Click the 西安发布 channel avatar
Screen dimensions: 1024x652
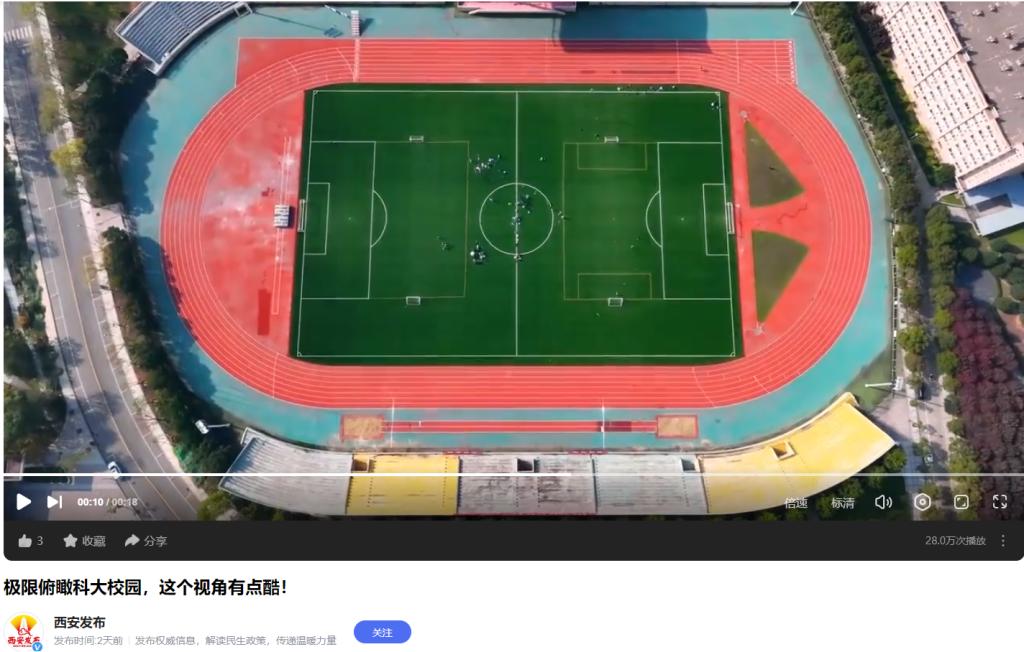point(24,632)
